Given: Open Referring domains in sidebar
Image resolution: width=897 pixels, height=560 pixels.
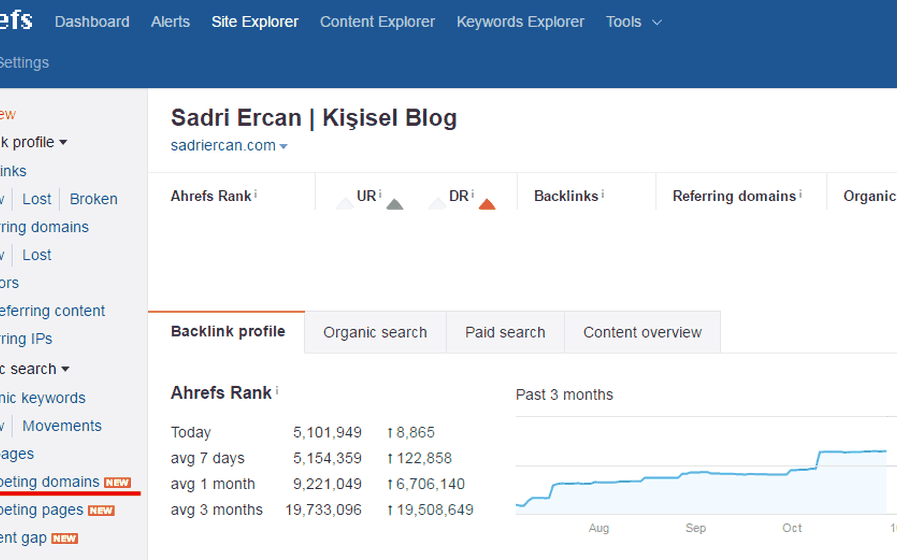Looking at the screenshot, I should [44, 227].
